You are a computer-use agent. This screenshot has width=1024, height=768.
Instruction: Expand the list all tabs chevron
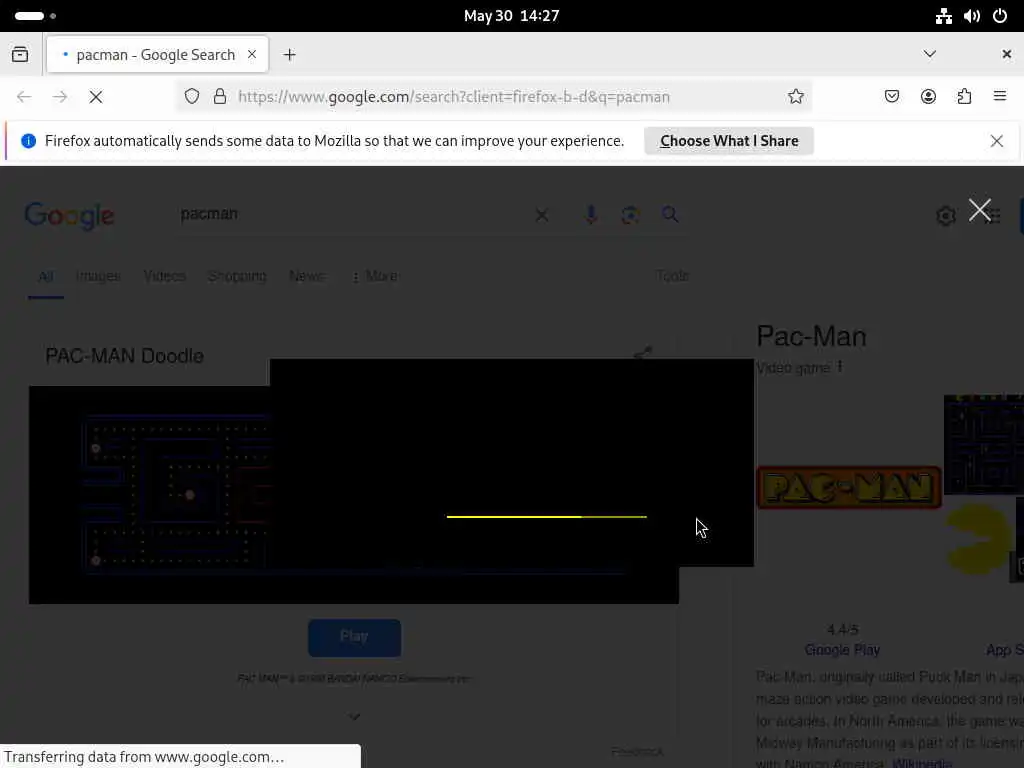click(x=930, y=54)
